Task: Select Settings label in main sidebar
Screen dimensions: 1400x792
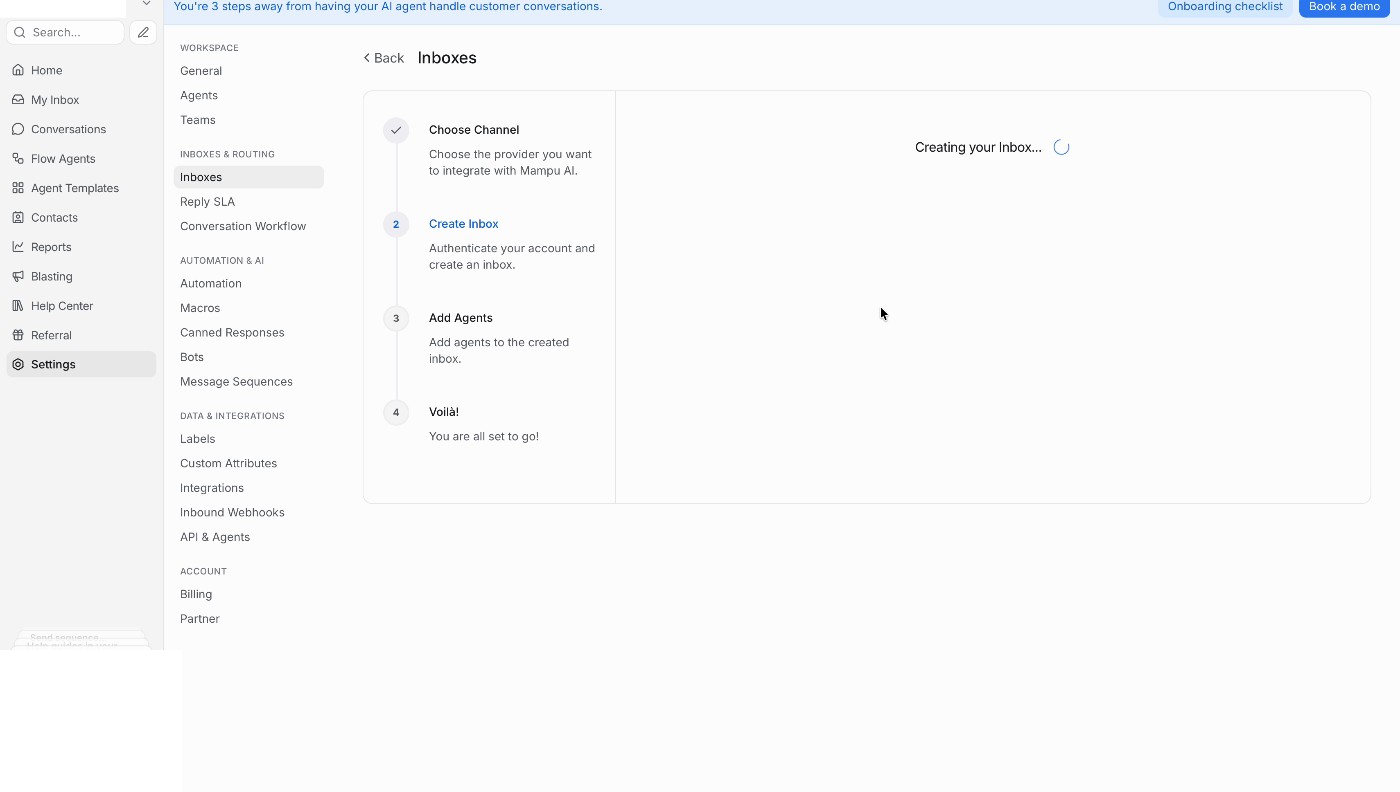Action: [x=53, y=364]
